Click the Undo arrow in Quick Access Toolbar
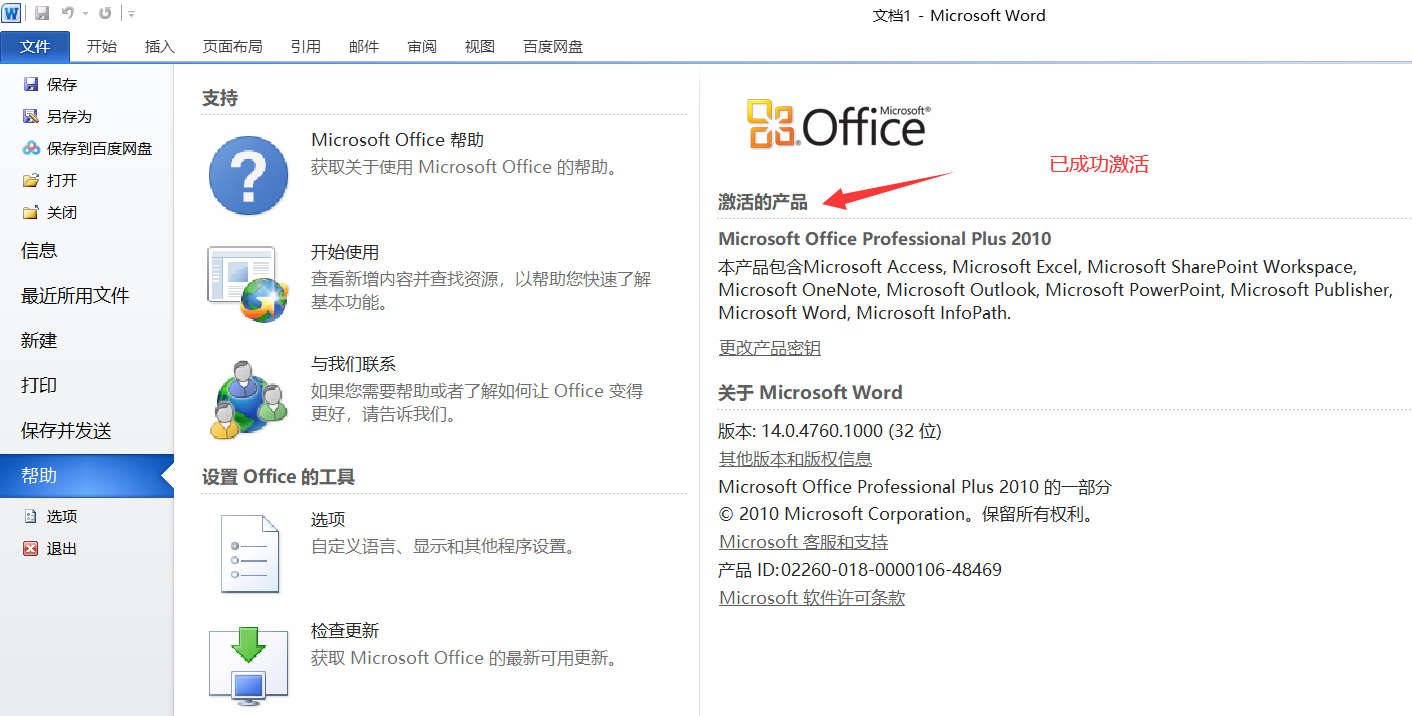1412x716 pixels. 67,13
